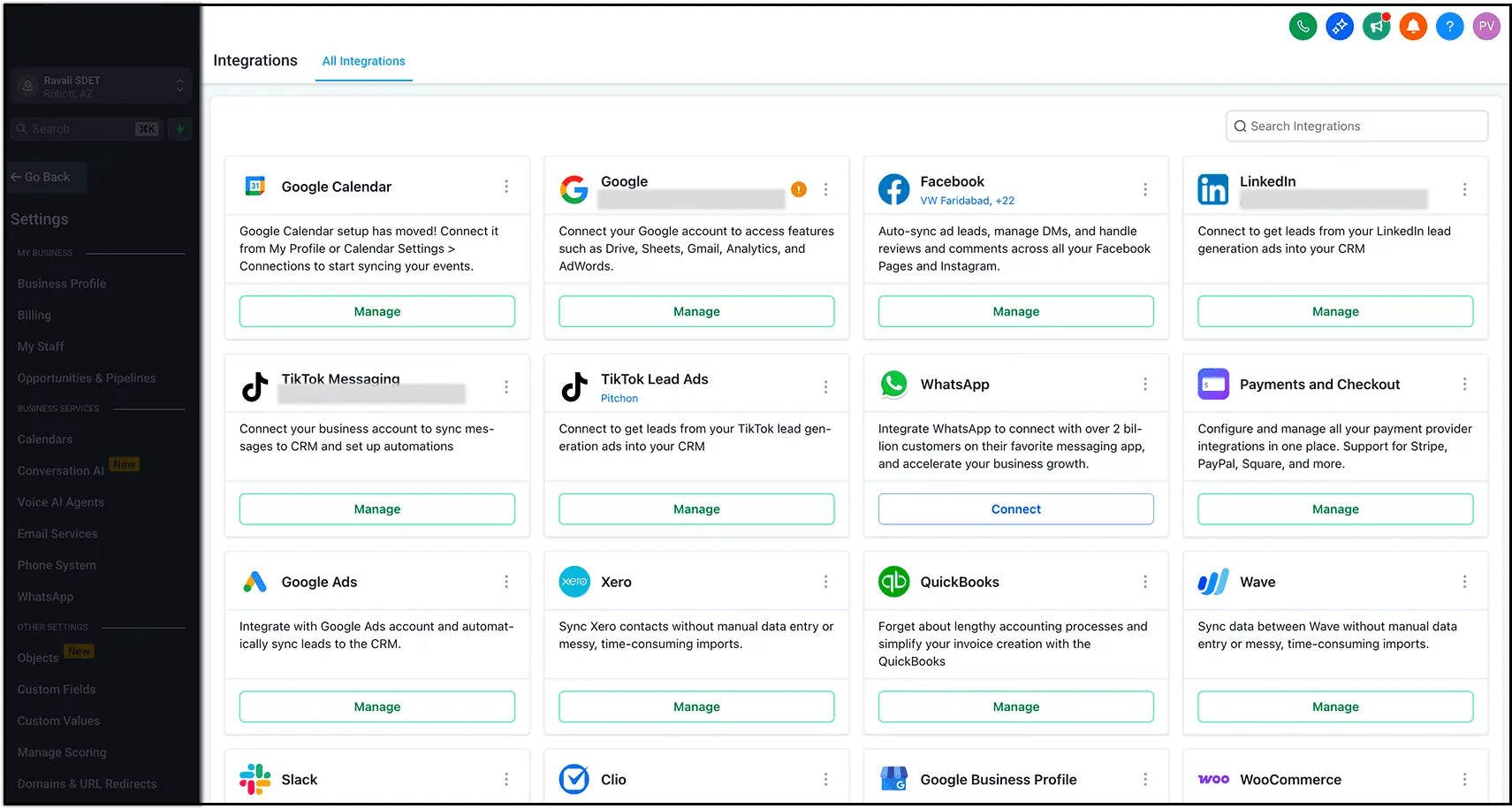Click the green phone dialer icon

coord(1303,27)
